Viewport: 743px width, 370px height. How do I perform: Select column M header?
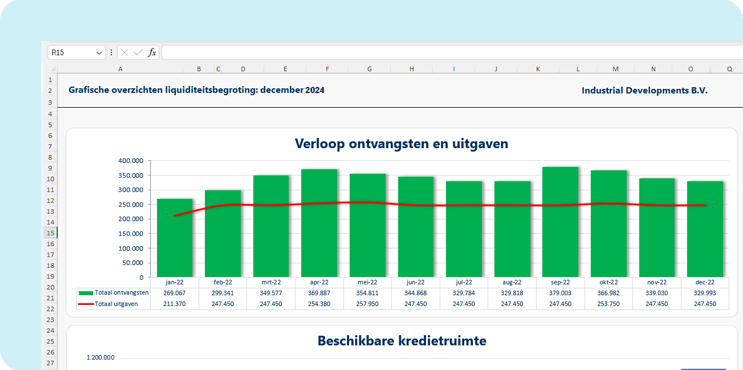[615, 69]
